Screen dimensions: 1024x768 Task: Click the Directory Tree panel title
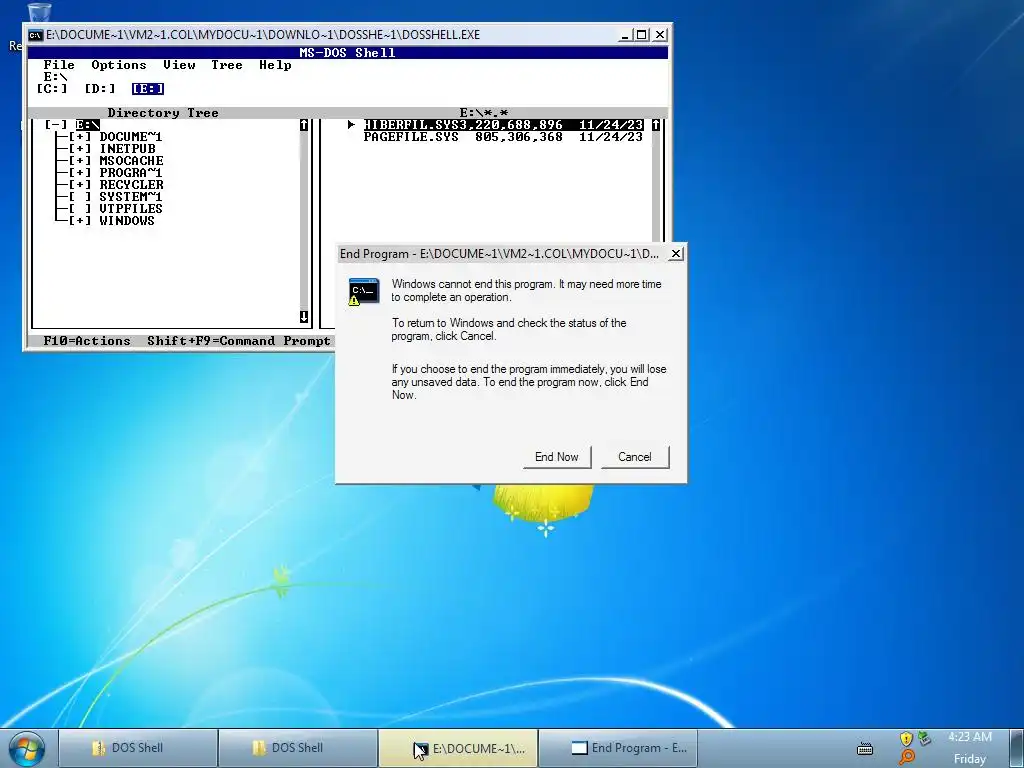click(163, 113)
